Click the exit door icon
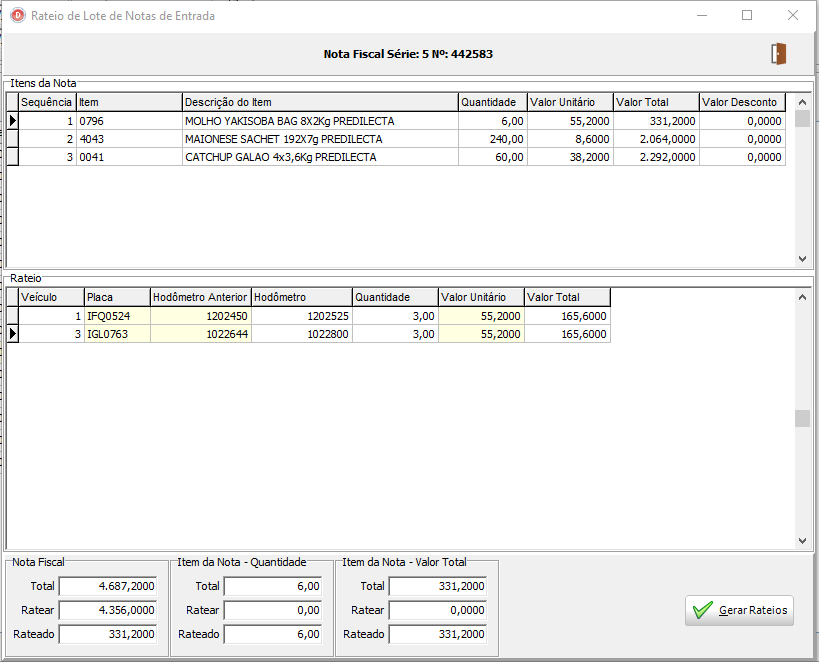 (778, 54)
